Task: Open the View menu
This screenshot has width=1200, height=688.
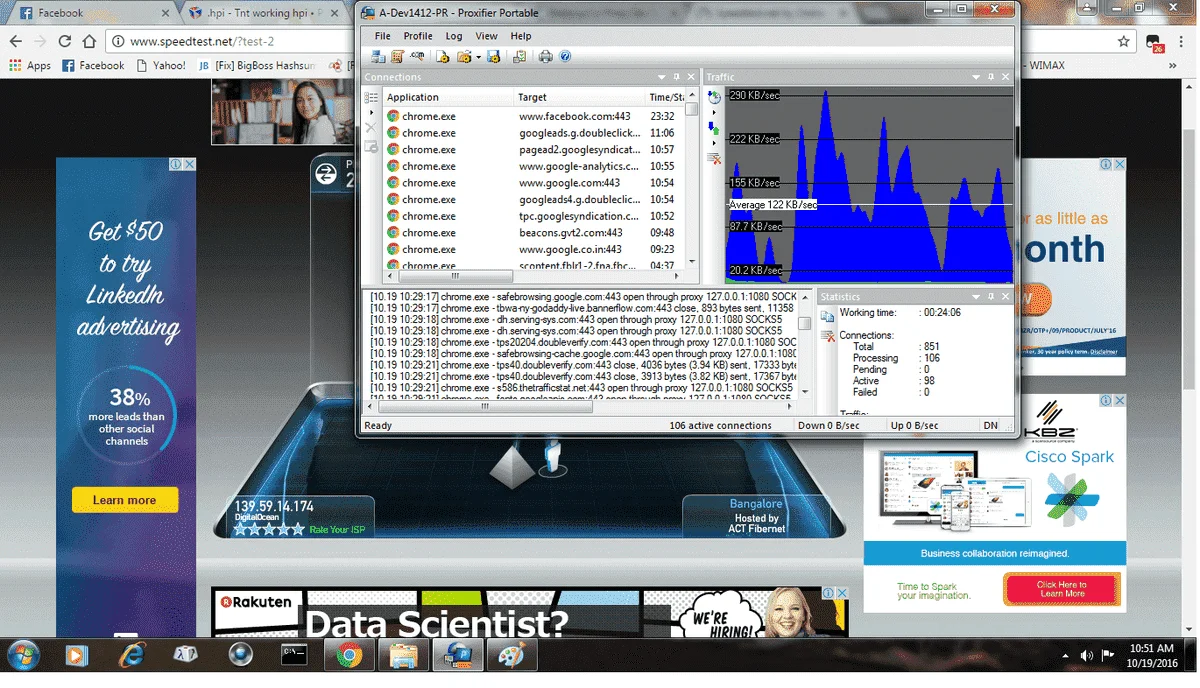Action: click(486, 36)
